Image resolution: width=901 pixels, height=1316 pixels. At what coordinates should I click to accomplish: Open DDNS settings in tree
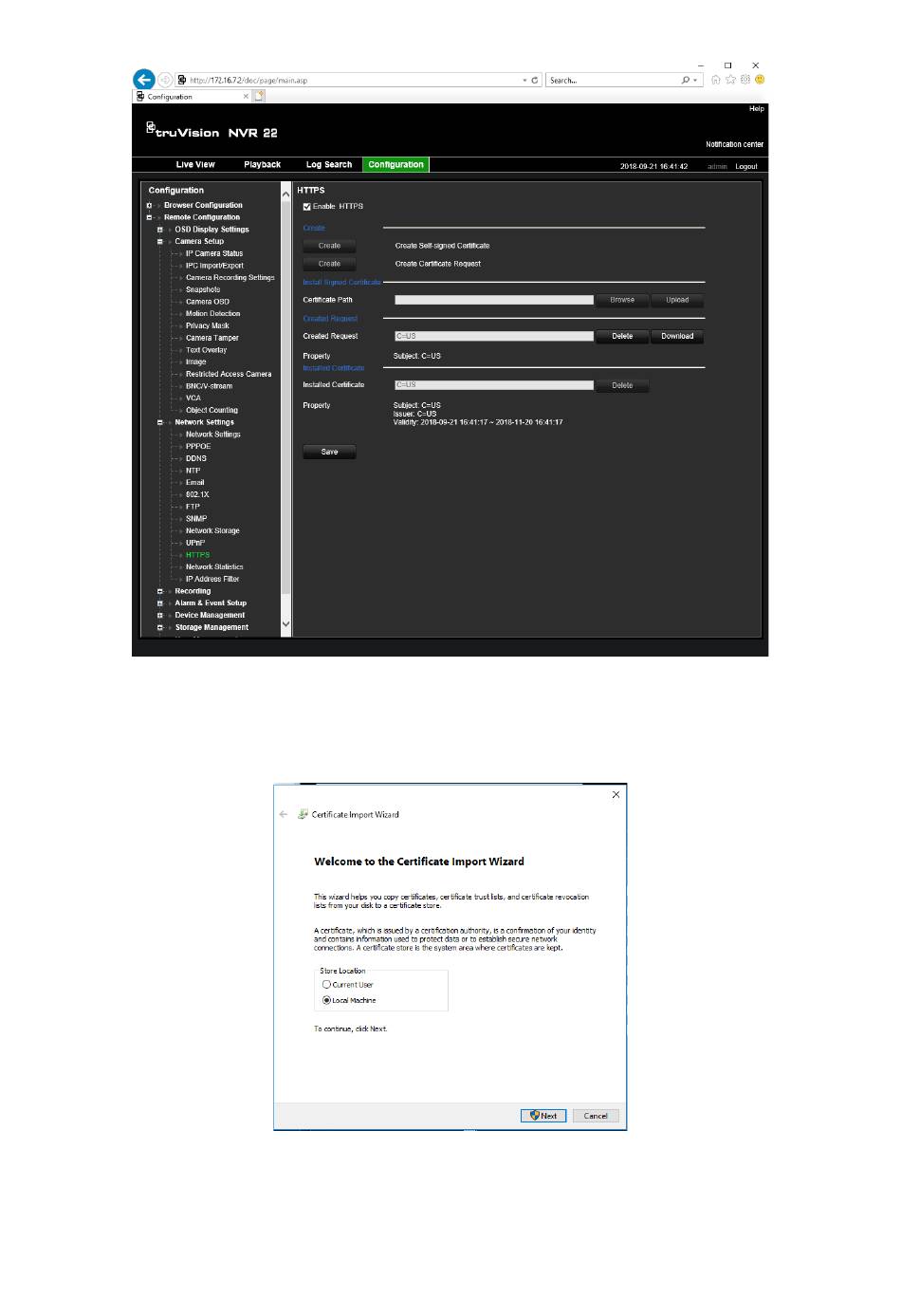tap(196, 458)
